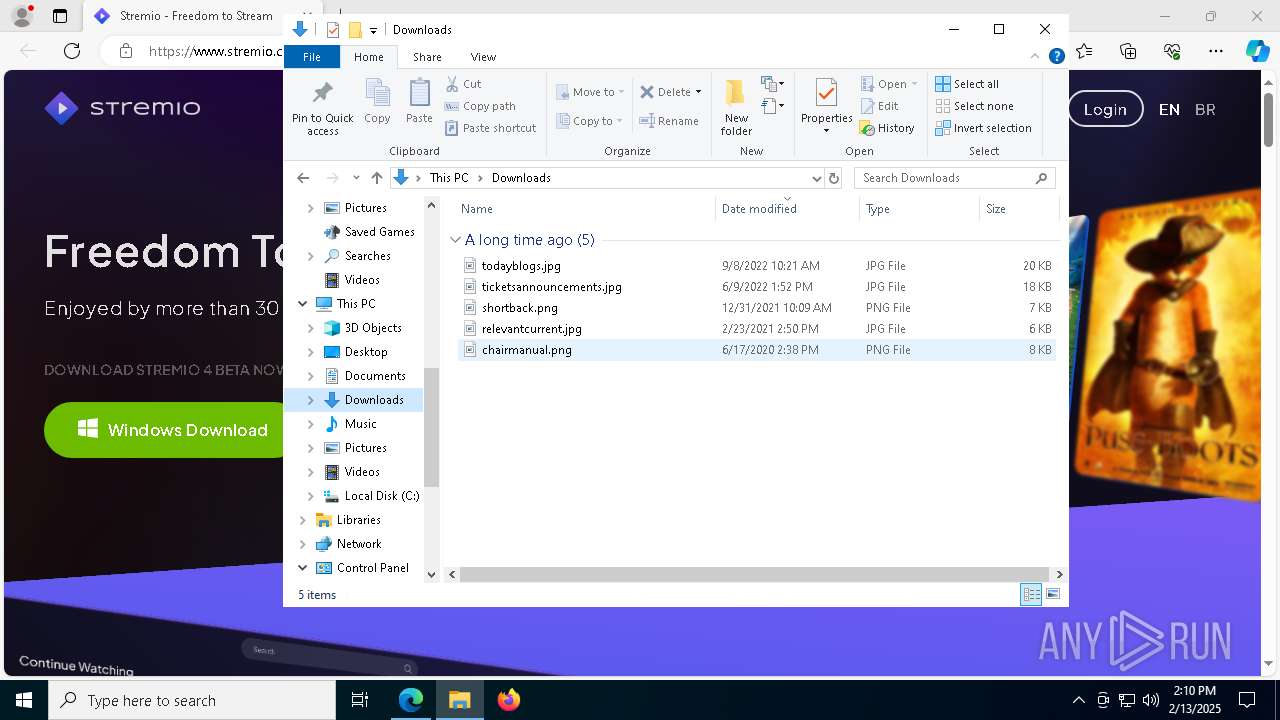Click Select all in the ribbon
This screenshot has height=720, width=1280.
(x=967, y=84)
